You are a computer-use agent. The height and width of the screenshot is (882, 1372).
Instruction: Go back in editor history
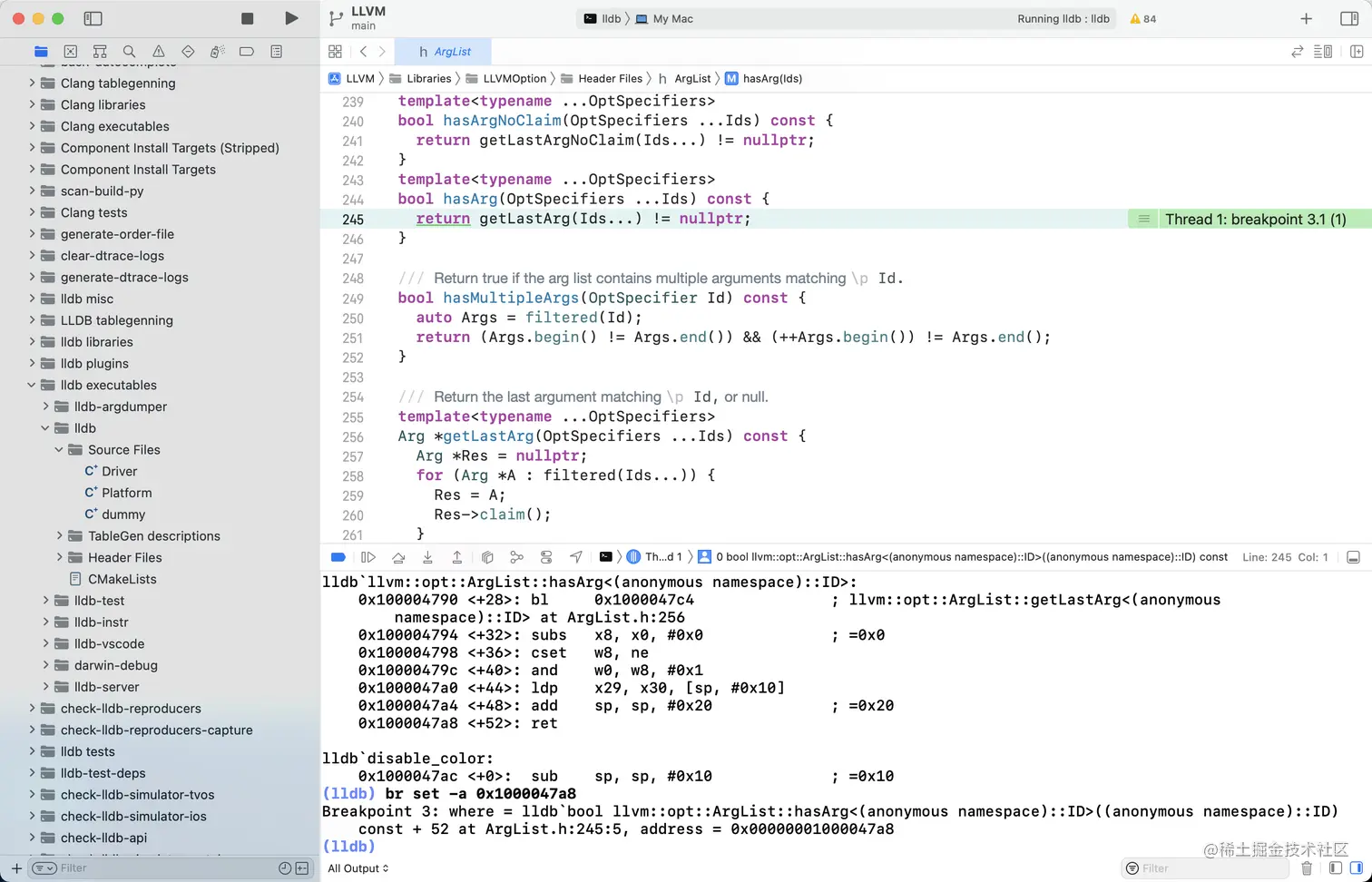(x=363, y=52)
